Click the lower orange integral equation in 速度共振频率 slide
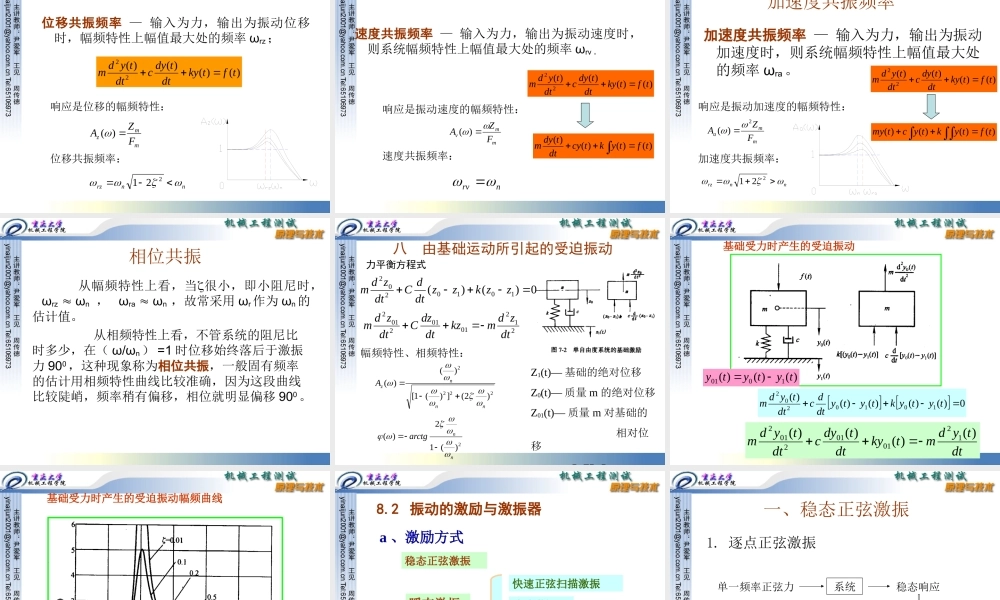Image resolution: width=1000 pixels, height=600 pixels. [x=593, y=146]
